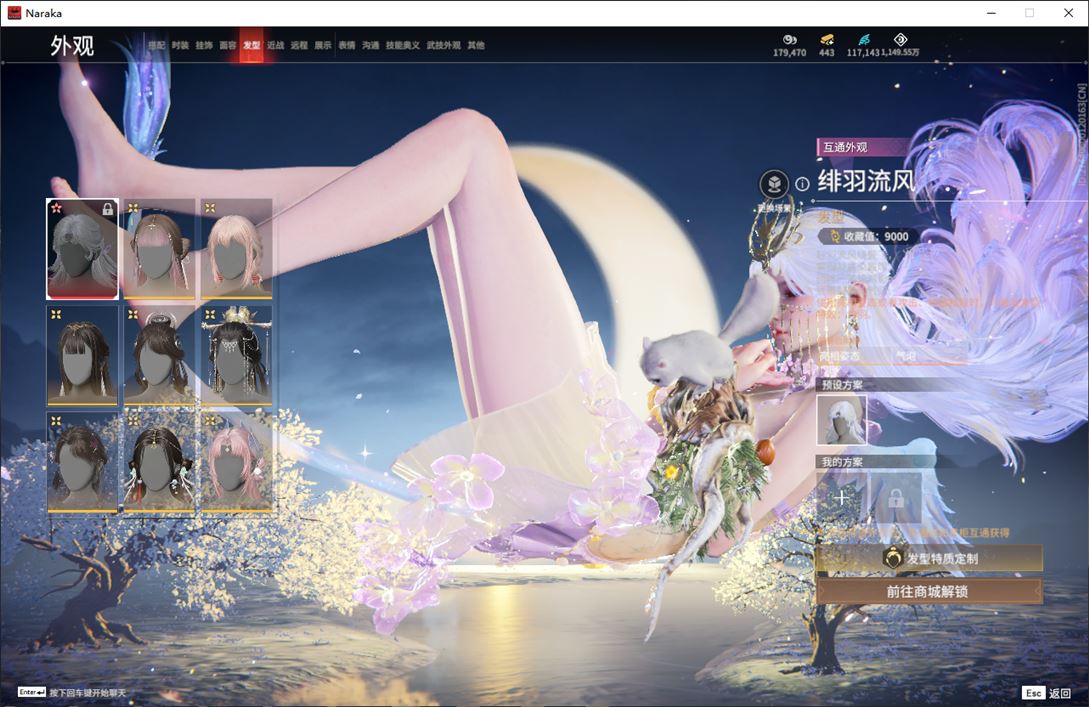Select the black hair with gold chain hairstyle
This screenshot has width=1089, height=707.
click(x=159, y=462)
